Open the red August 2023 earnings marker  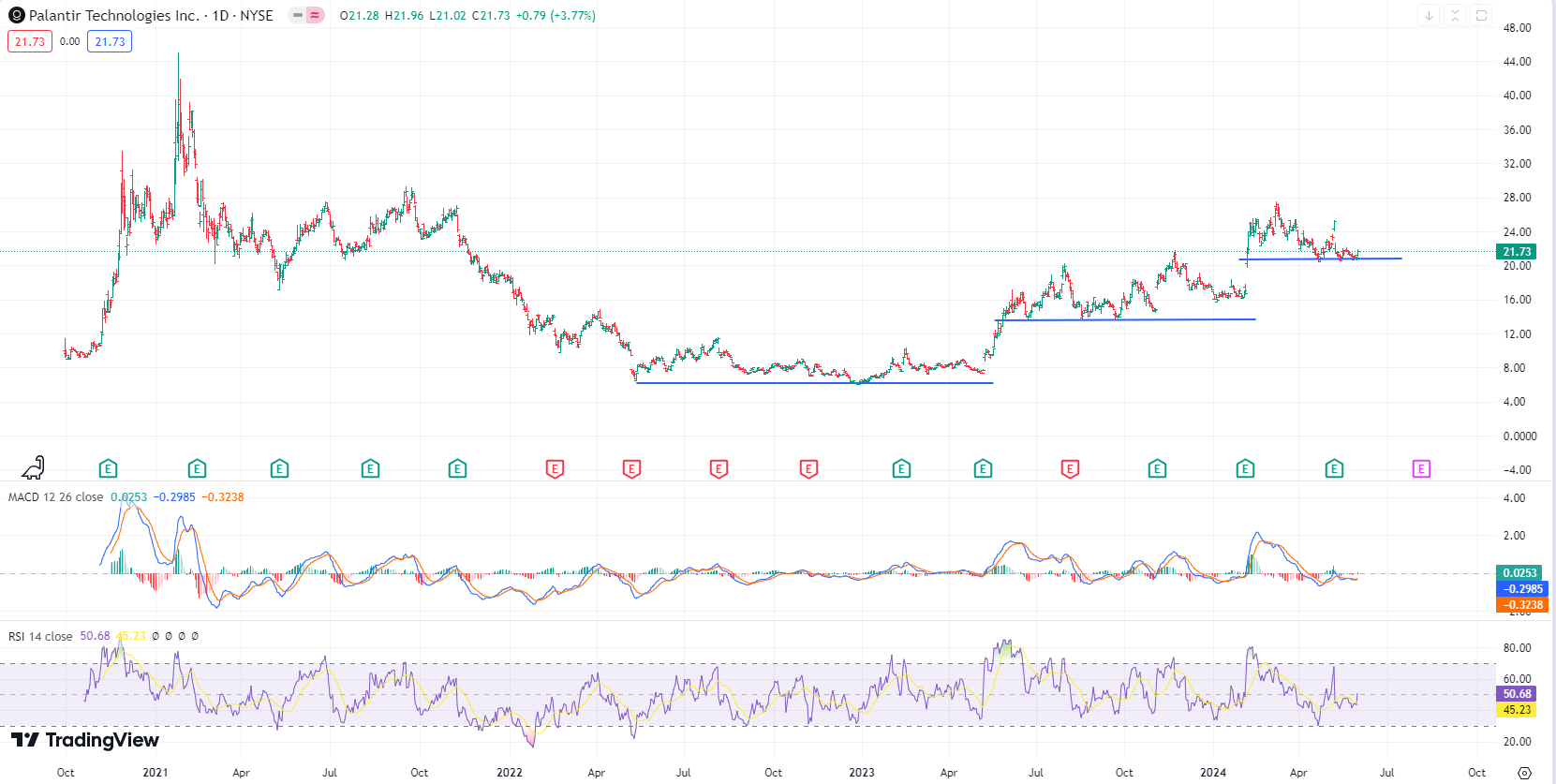pos(1070,468)
